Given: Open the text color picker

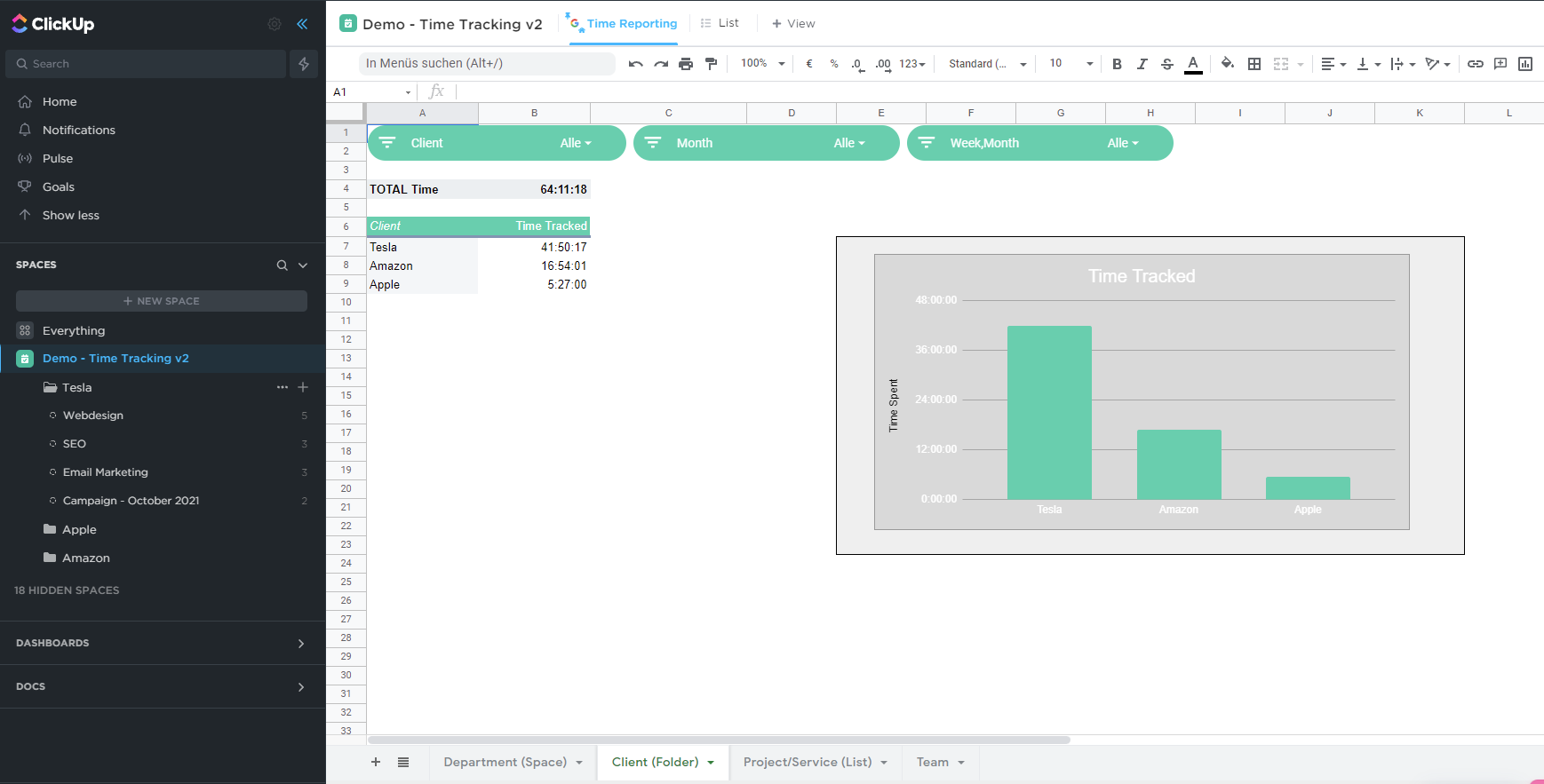Looking at the screenshot, I should [x=1193, y=64].
